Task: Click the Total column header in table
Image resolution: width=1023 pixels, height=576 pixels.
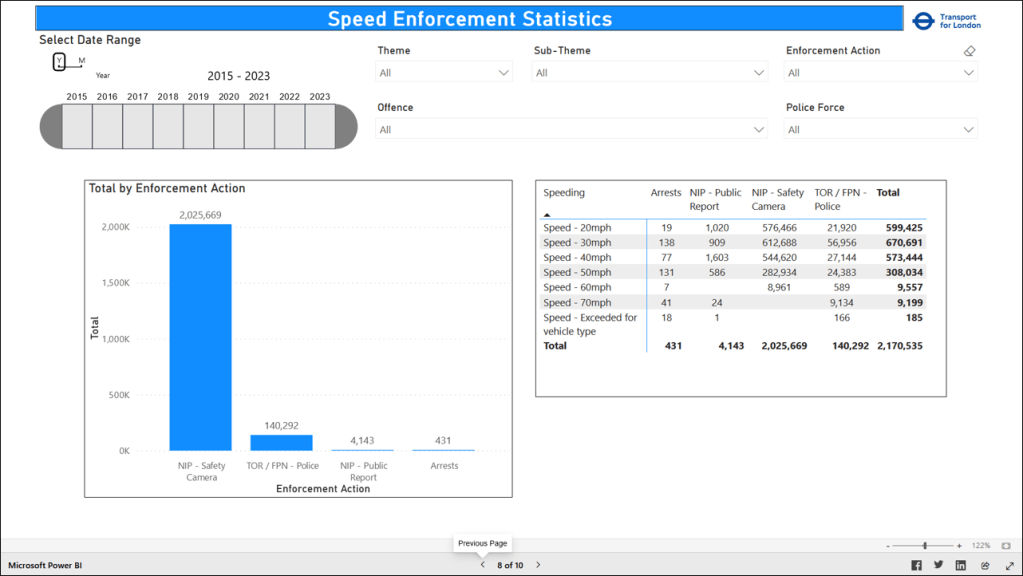Action: 888,193
